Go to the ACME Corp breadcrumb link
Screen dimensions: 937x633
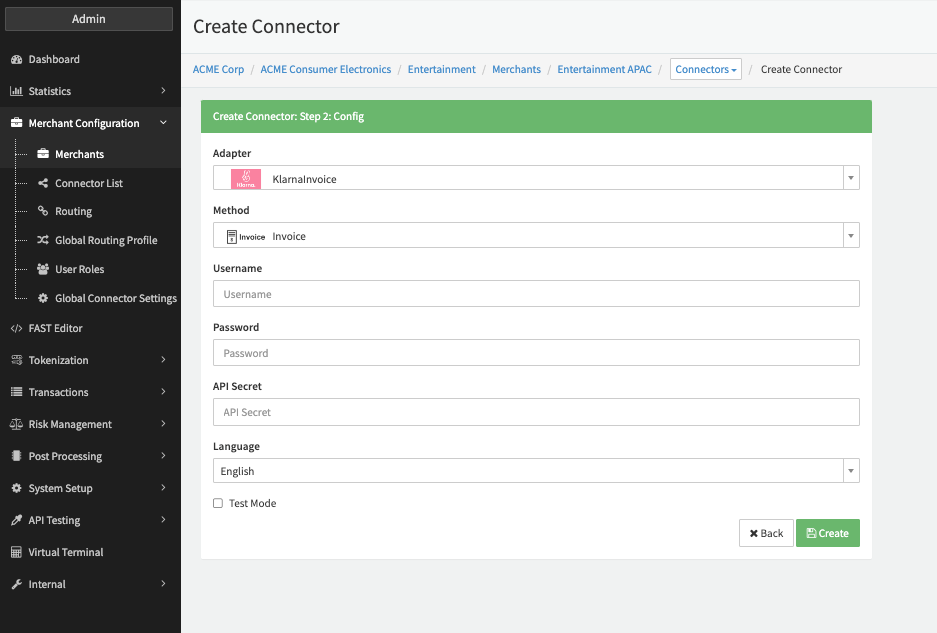click(218, 70)
